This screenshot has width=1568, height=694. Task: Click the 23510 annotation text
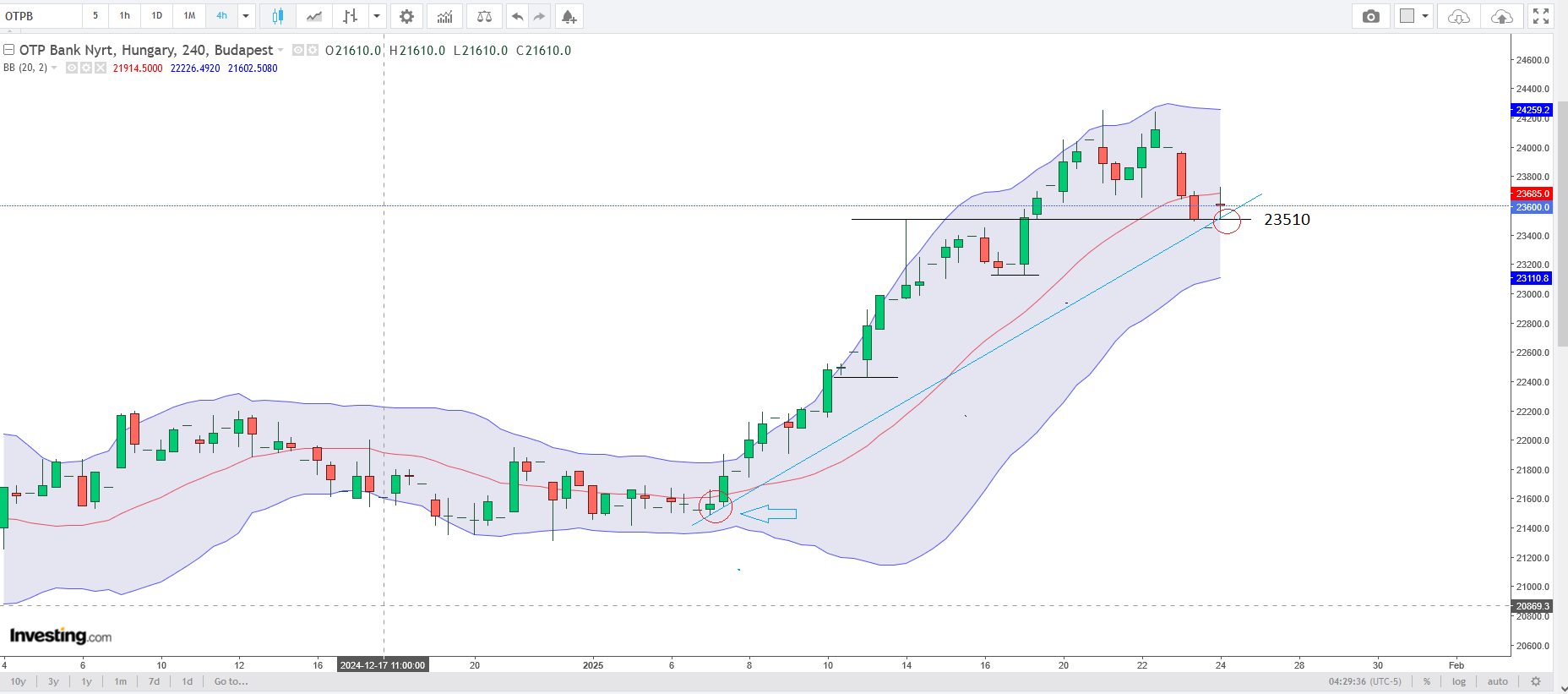point(1287,220)
